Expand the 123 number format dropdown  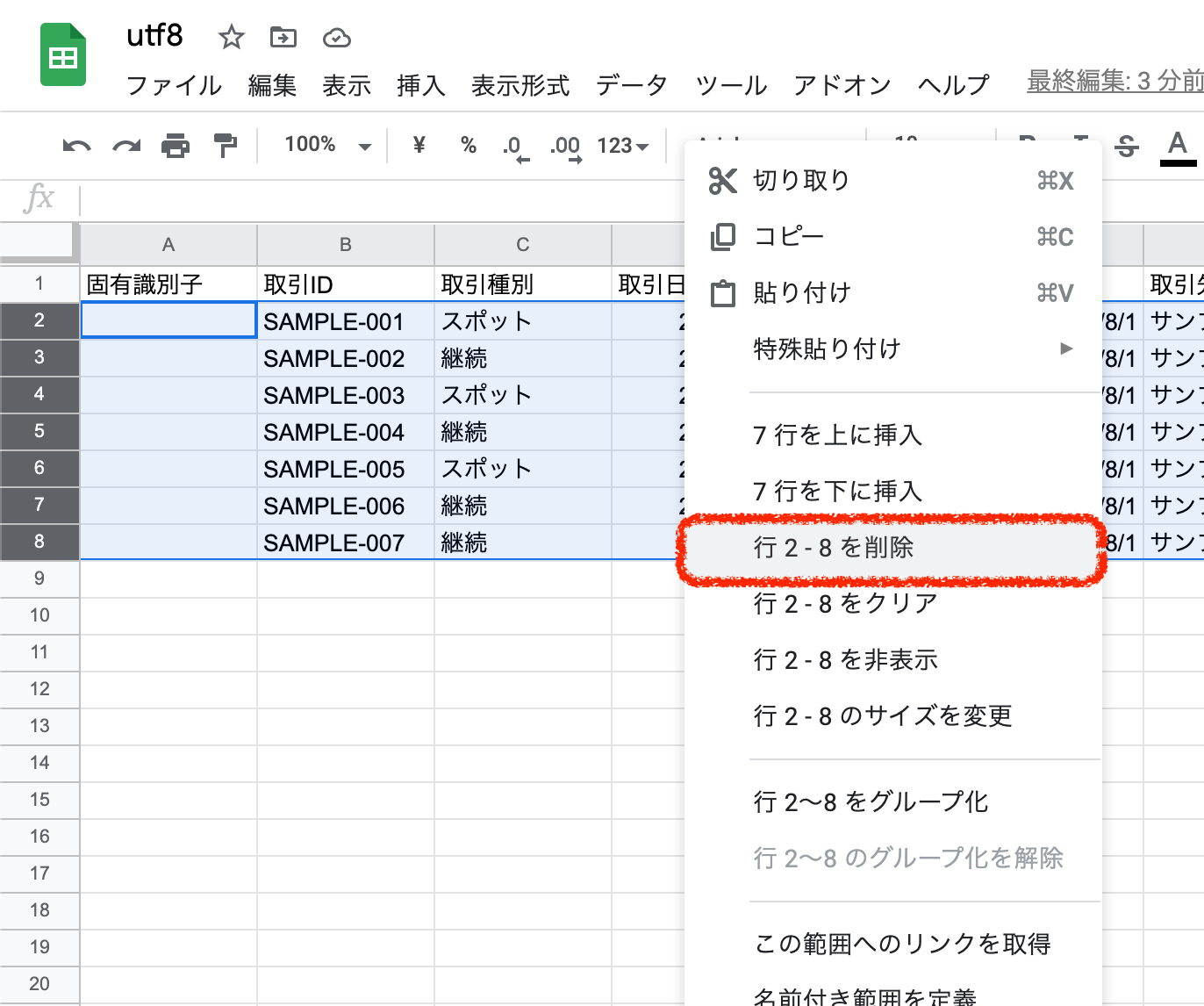point(622,146)
